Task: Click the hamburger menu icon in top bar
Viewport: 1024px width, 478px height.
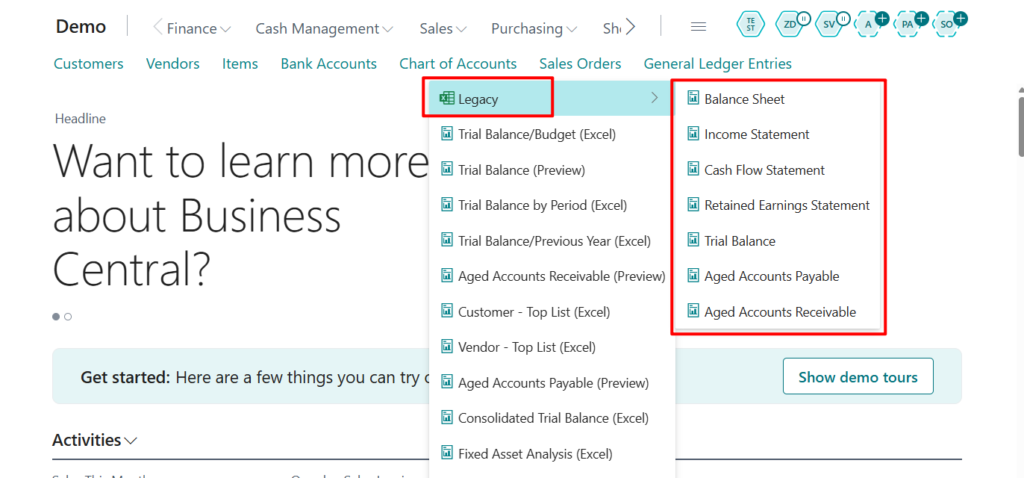Action: click(699, 27)
